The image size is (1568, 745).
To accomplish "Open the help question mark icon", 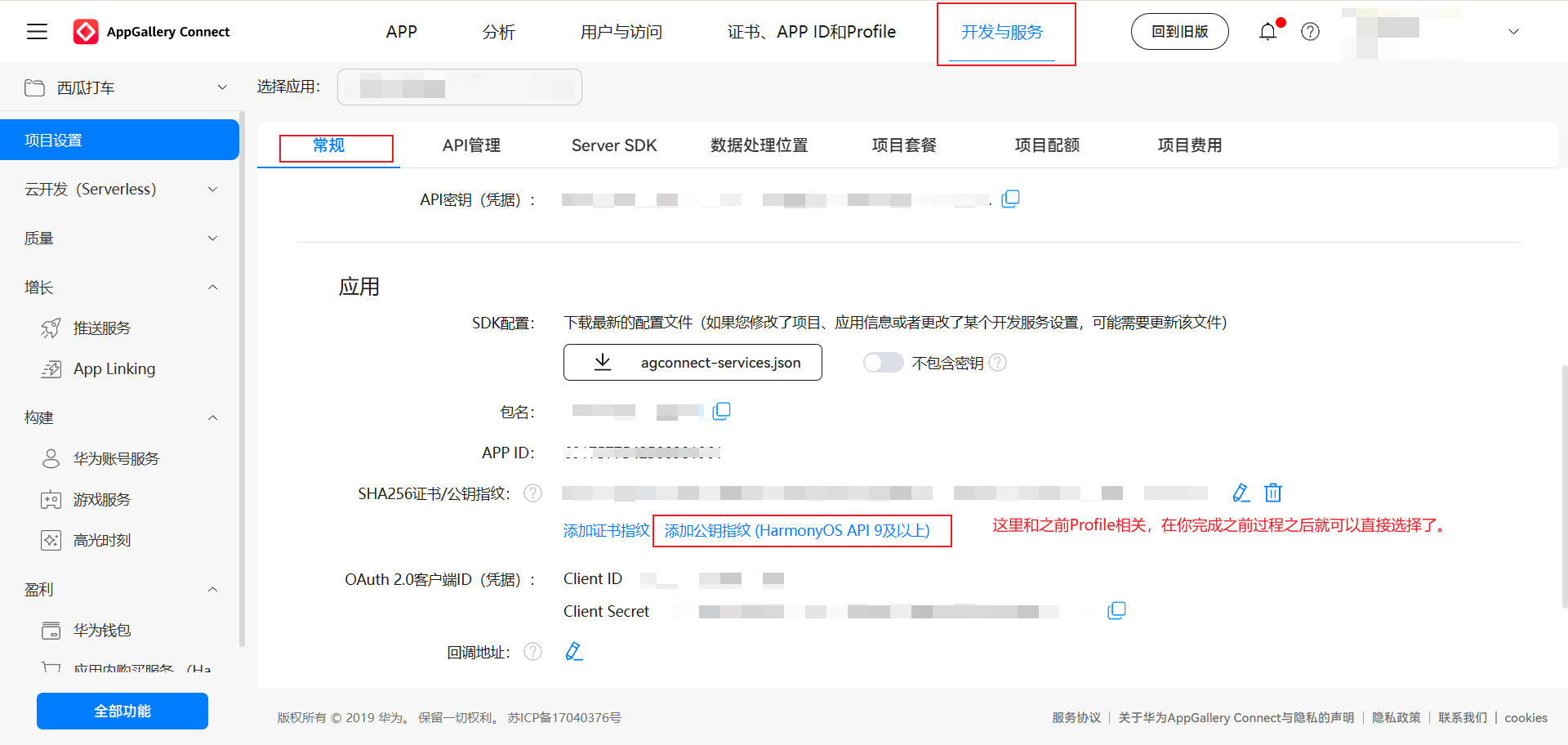I will coord(1310,32).
